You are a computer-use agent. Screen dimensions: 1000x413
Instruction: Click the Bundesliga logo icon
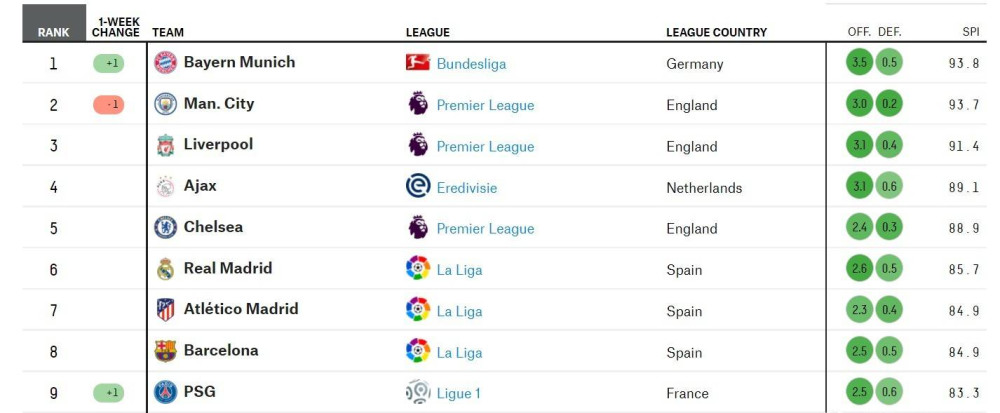[418, 62]
